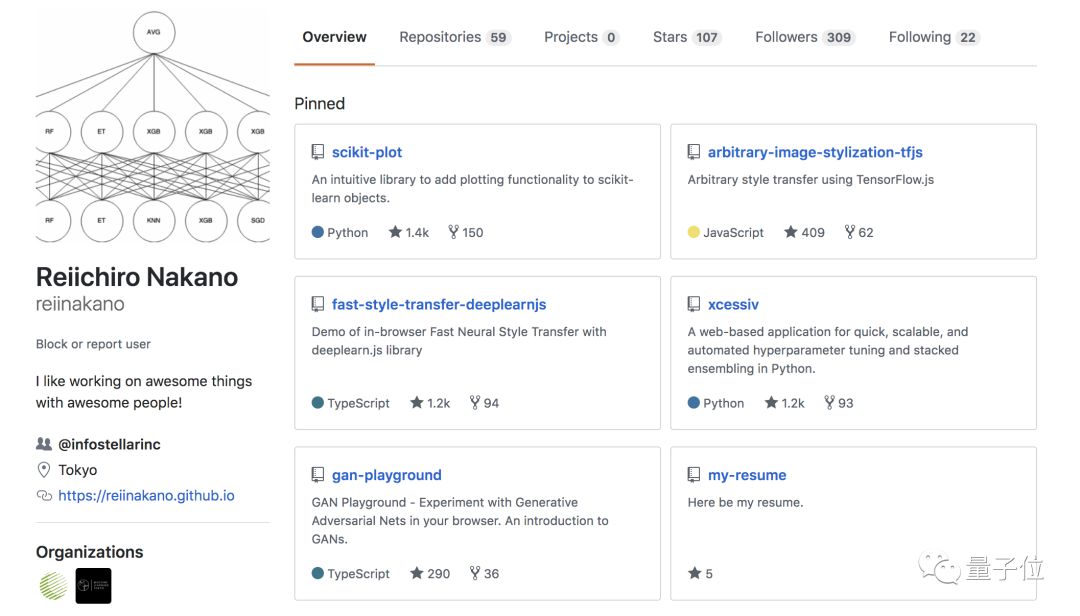Open the Projects tab

click(x=581, y=37)
